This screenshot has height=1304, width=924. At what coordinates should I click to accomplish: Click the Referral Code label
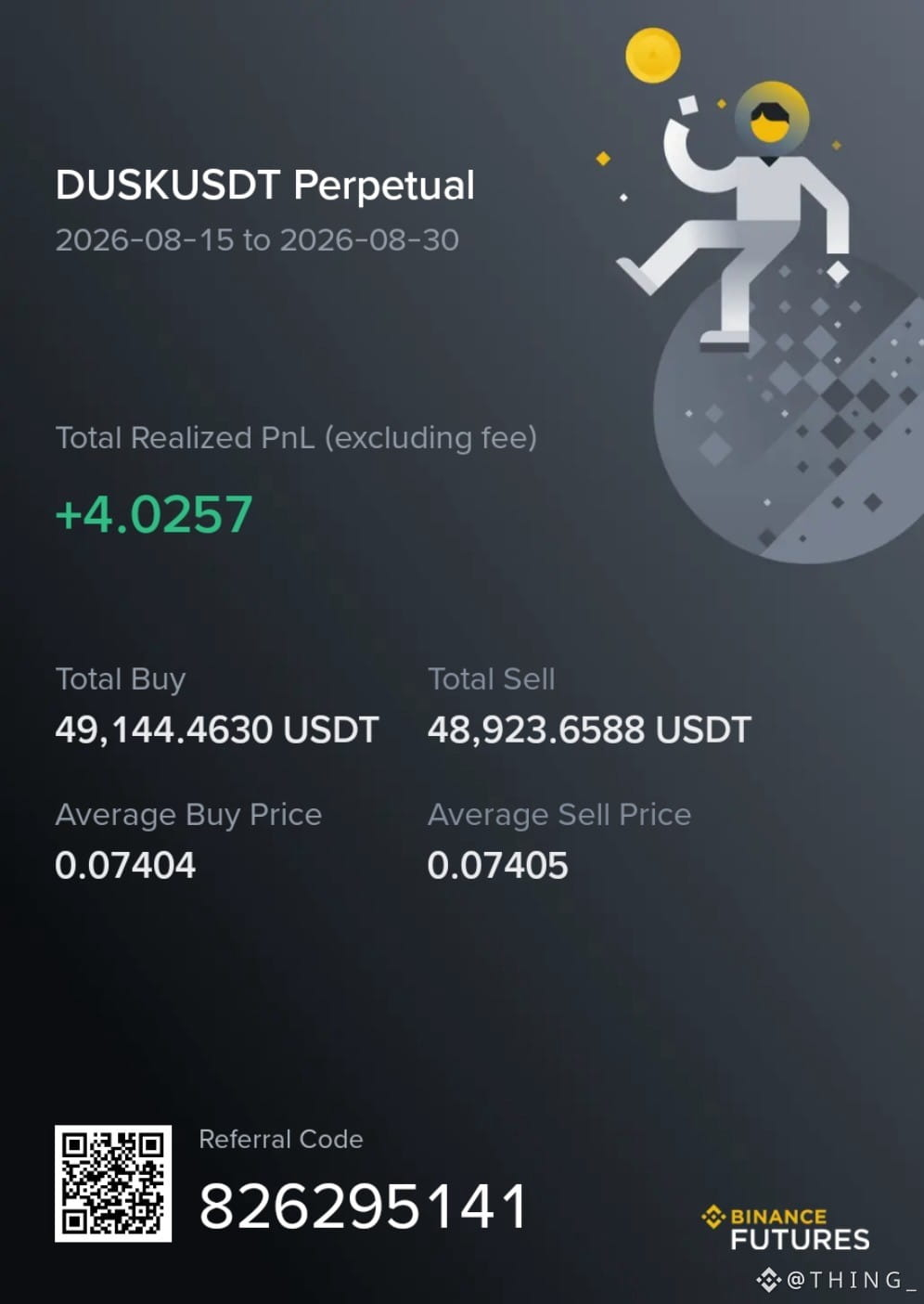tap(281, 1139)
